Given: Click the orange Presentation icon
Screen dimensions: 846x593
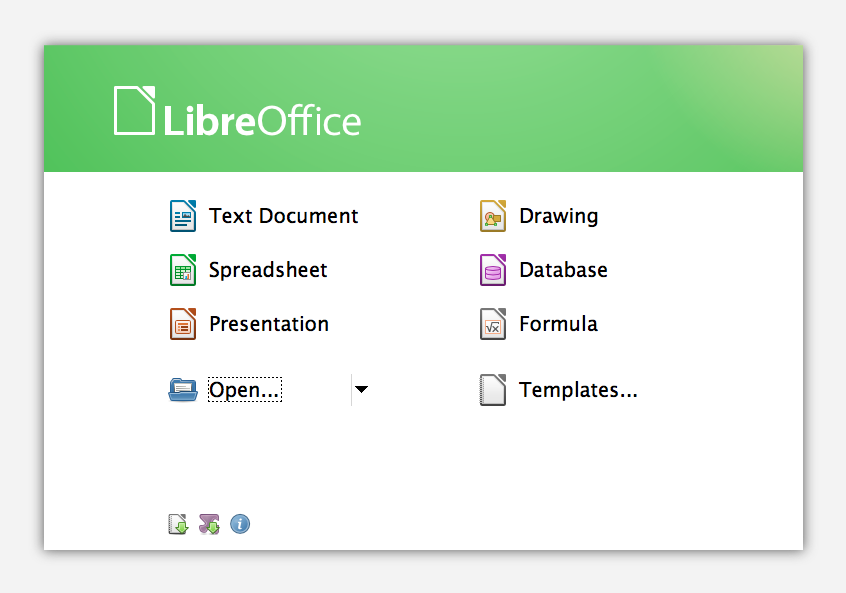Looking at the screenshot, I should click(x=183, y=324).
